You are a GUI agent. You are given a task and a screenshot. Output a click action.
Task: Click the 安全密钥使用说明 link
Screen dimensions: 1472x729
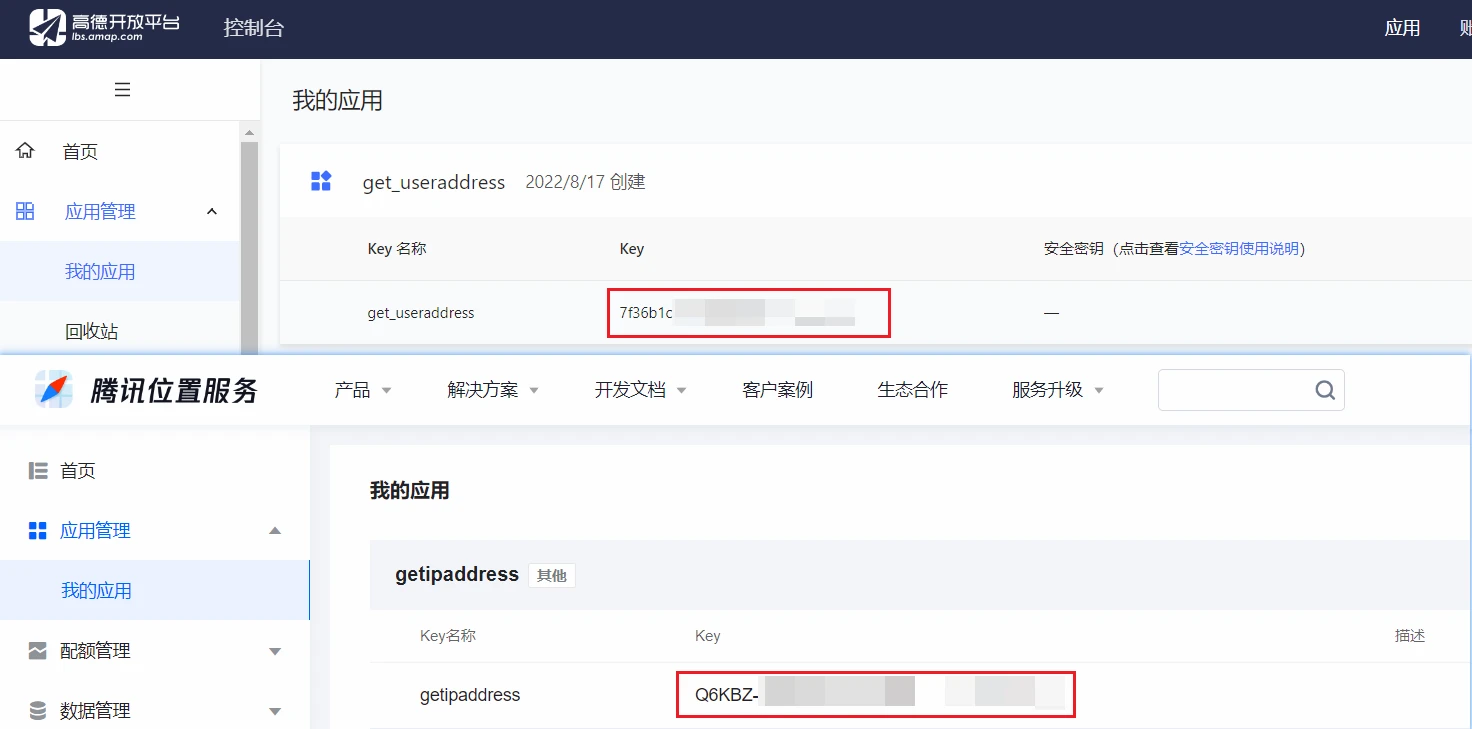tap(1239, 249)
